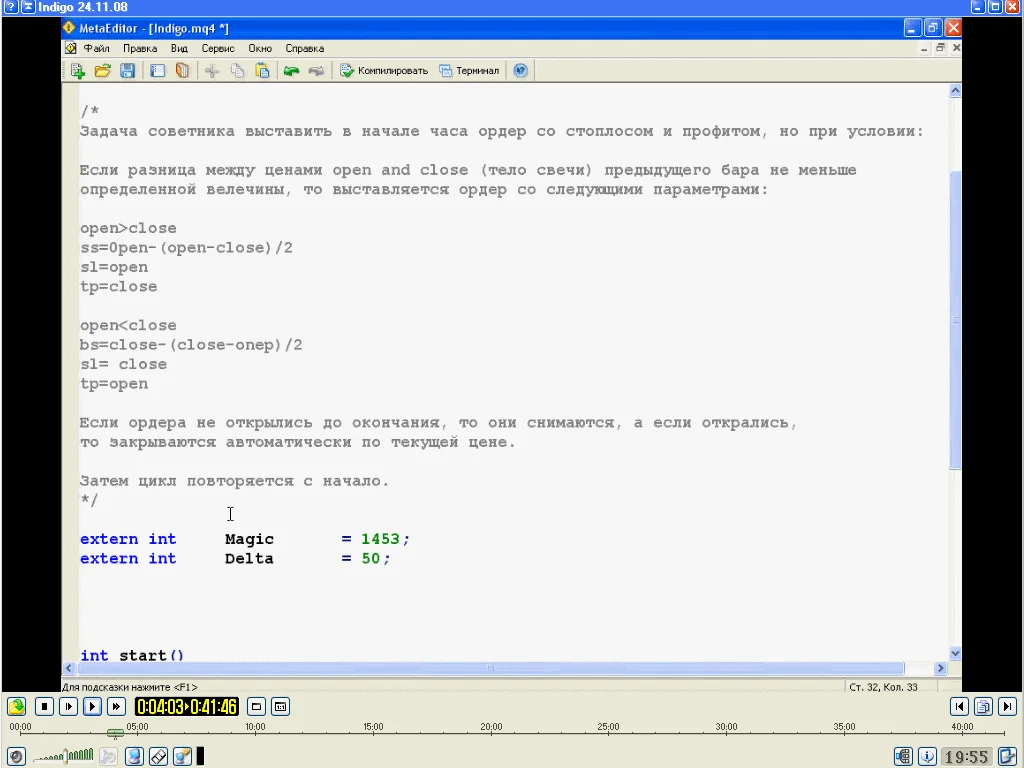Open the dictionary book icon in toolbar

tap(182, 71)
